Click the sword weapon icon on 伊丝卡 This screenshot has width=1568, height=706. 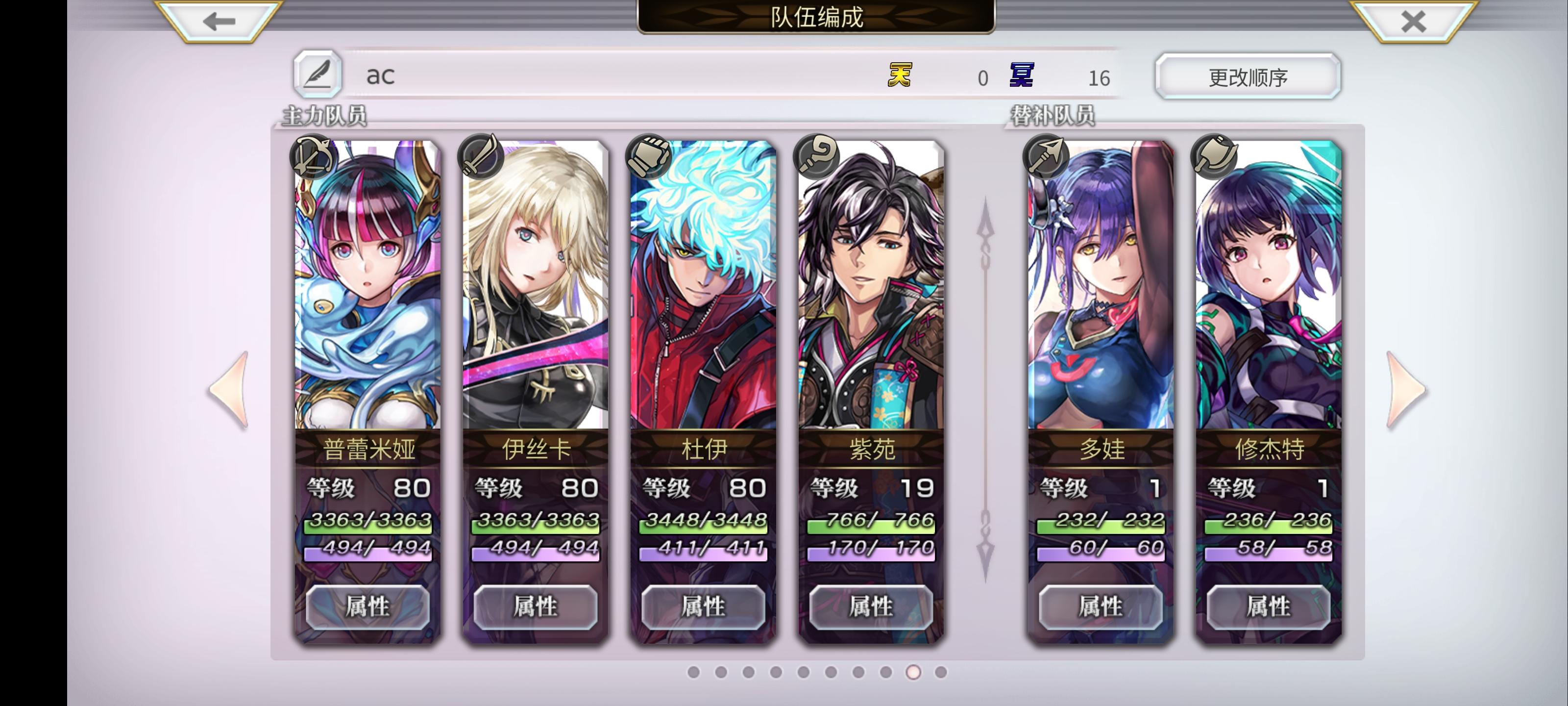pyautogui.click(x=481, y=156)
